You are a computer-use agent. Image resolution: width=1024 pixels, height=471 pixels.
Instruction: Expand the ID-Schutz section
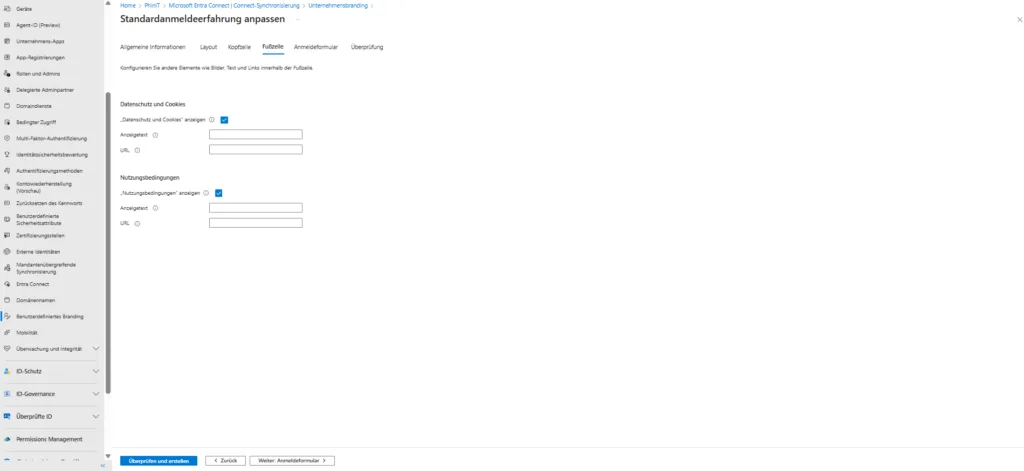point(96,371)
